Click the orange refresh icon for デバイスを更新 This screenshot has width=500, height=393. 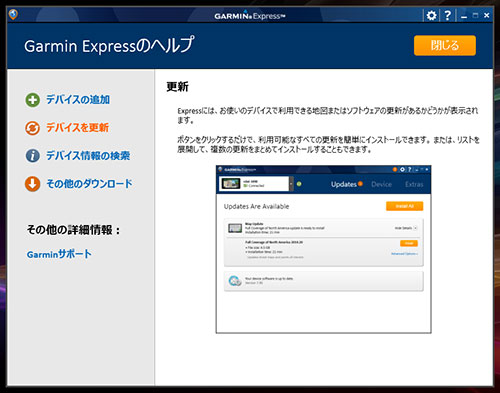pos(32,128)
